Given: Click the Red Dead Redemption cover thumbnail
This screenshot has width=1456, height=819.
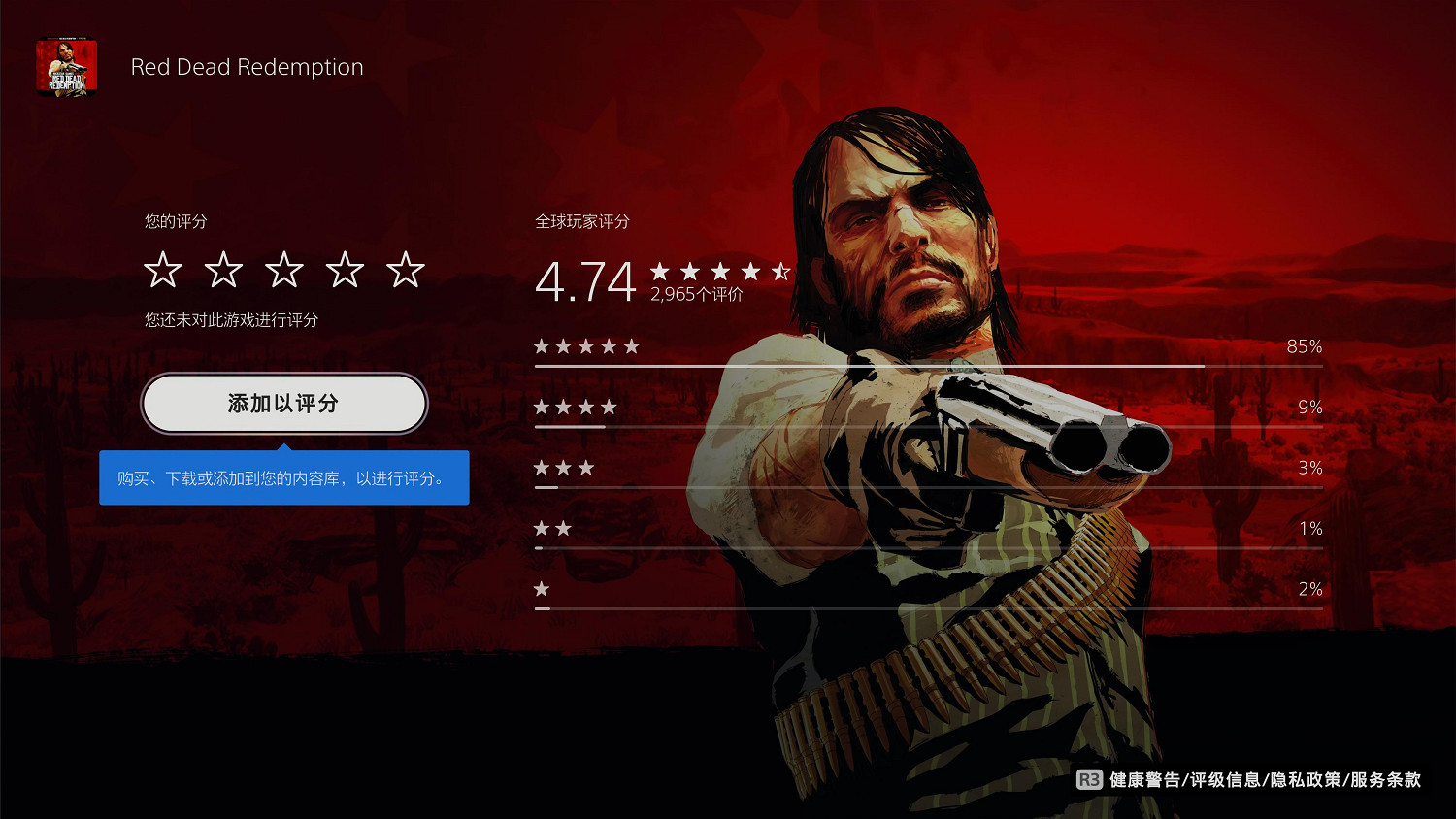Looking at the screenshot, I should 66,67.
